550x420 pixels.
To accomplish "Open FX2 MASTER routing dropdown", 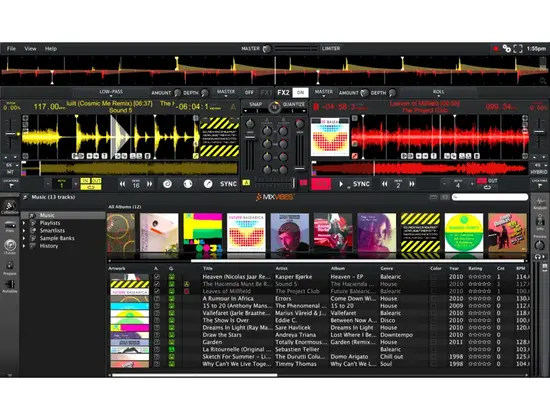I will [323, 93].
